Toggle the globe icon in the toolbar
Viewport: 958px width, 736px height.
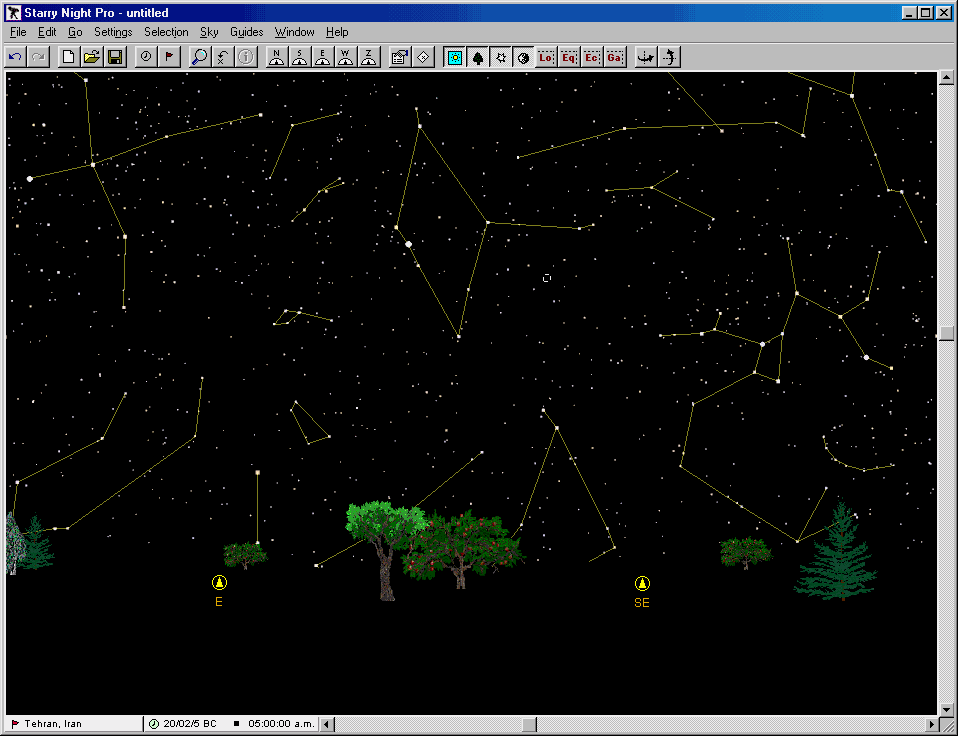[x=524, y=57]
